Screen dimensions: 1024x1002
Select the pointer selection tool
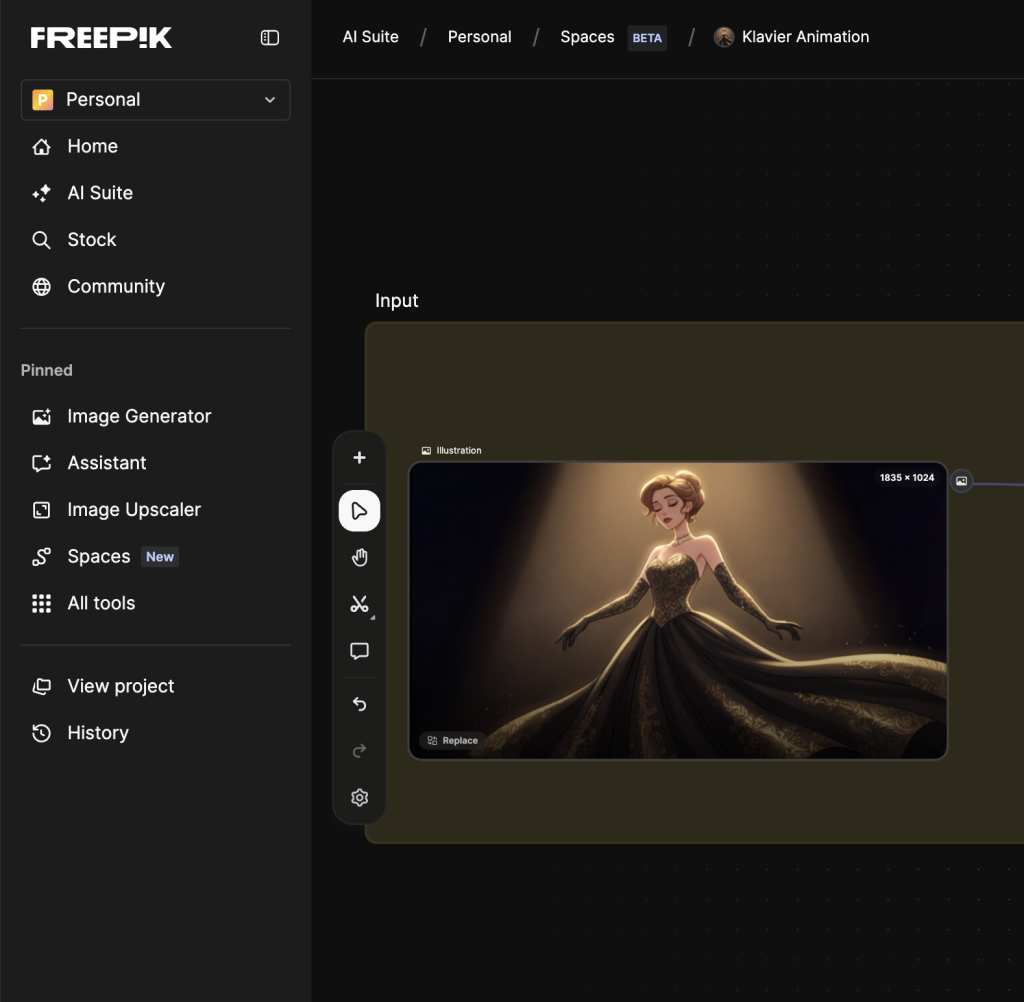tap(360, 511)
